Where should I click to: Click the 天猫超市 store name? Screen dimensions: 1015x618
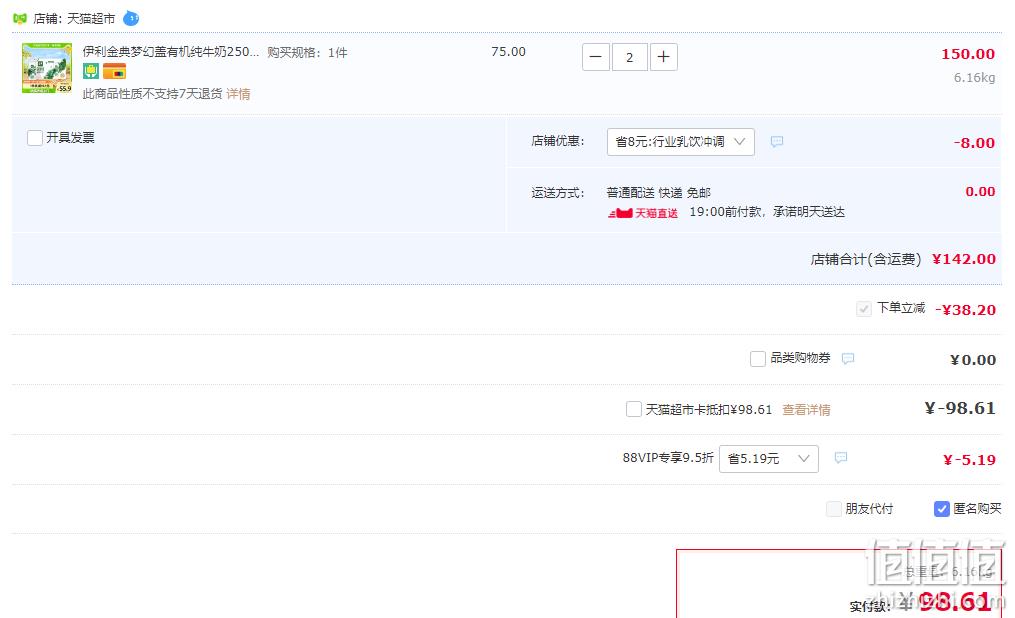[x=91, y=19]
